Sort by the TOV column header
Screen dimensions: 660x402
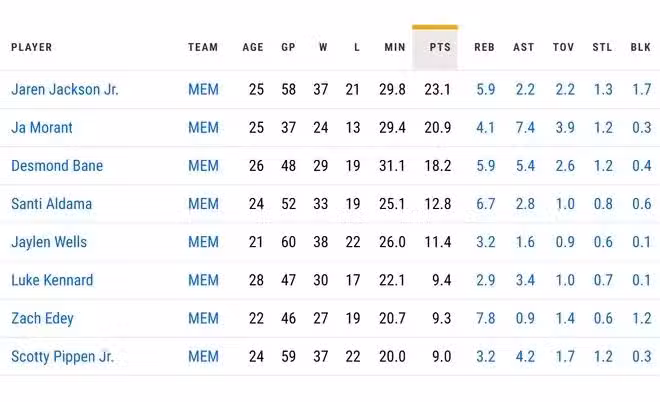[x=564, y=47]
